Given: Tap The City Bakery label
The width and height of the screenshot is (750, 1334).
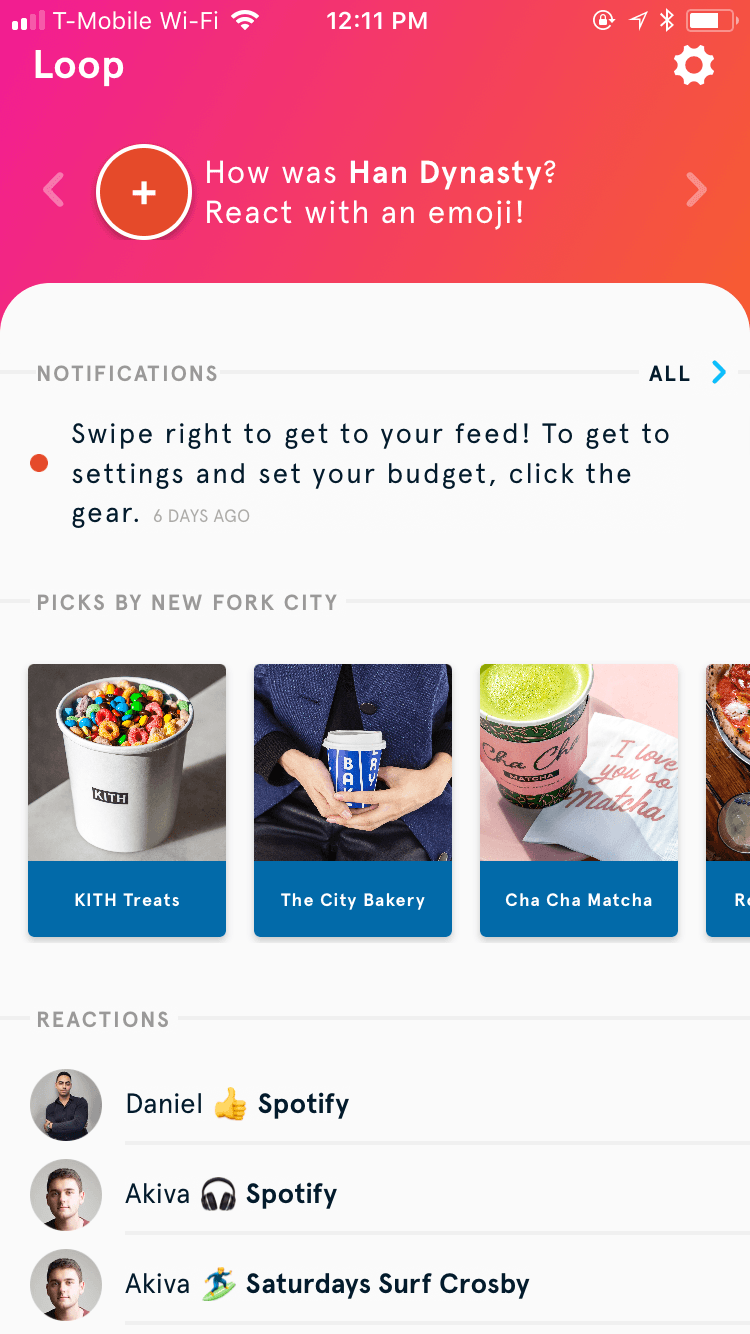Looking at the screenshot, I should click(353, 900).
